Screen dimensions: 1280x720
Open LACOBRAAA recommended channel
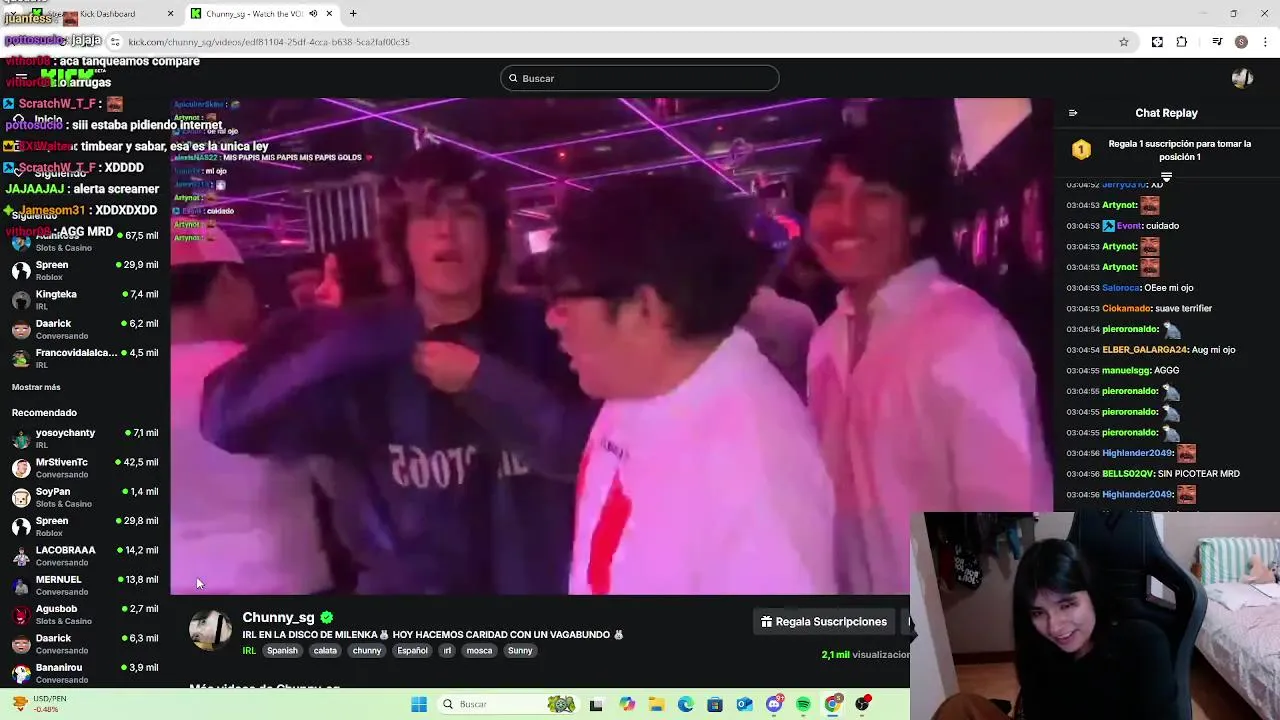point(84,556)
